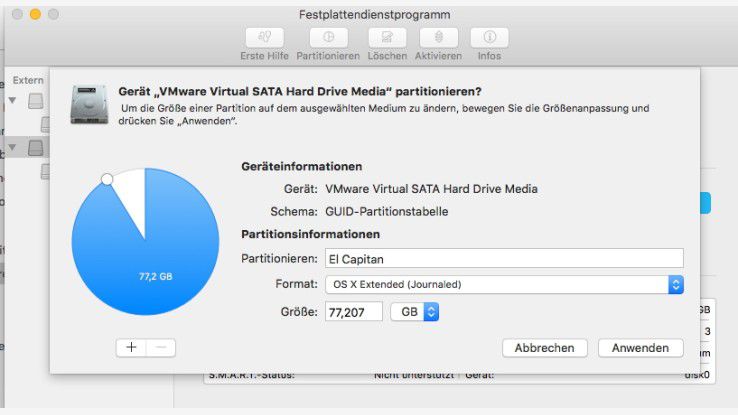Image resolution: width=738 pixels, height=415 pixels.
Task: Click the Löschen toolbar icon
Action: click(x=387, y=38)
